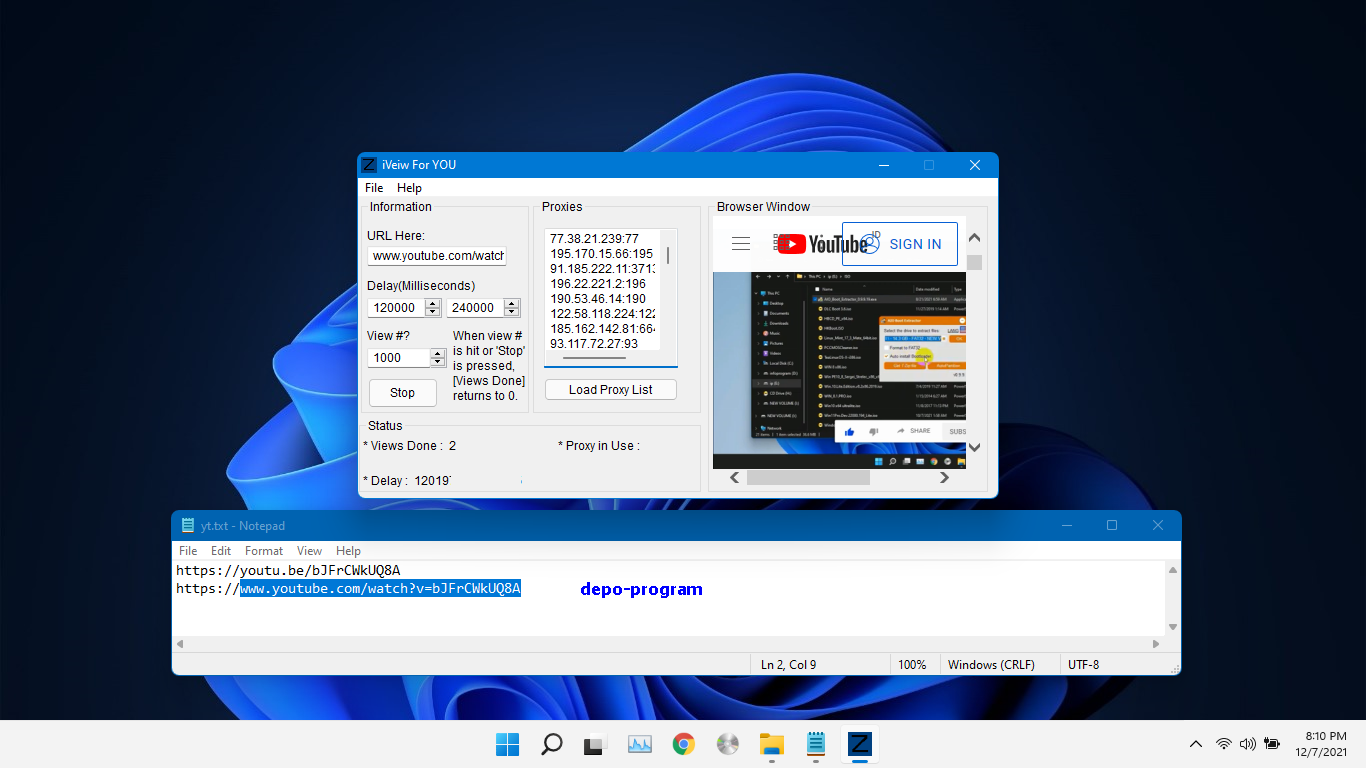This screenshot has height=768, width=1366.
Task: Open the File menu in iVeiw For YOU
Action: pyautogui.click(x=374, y=188)
